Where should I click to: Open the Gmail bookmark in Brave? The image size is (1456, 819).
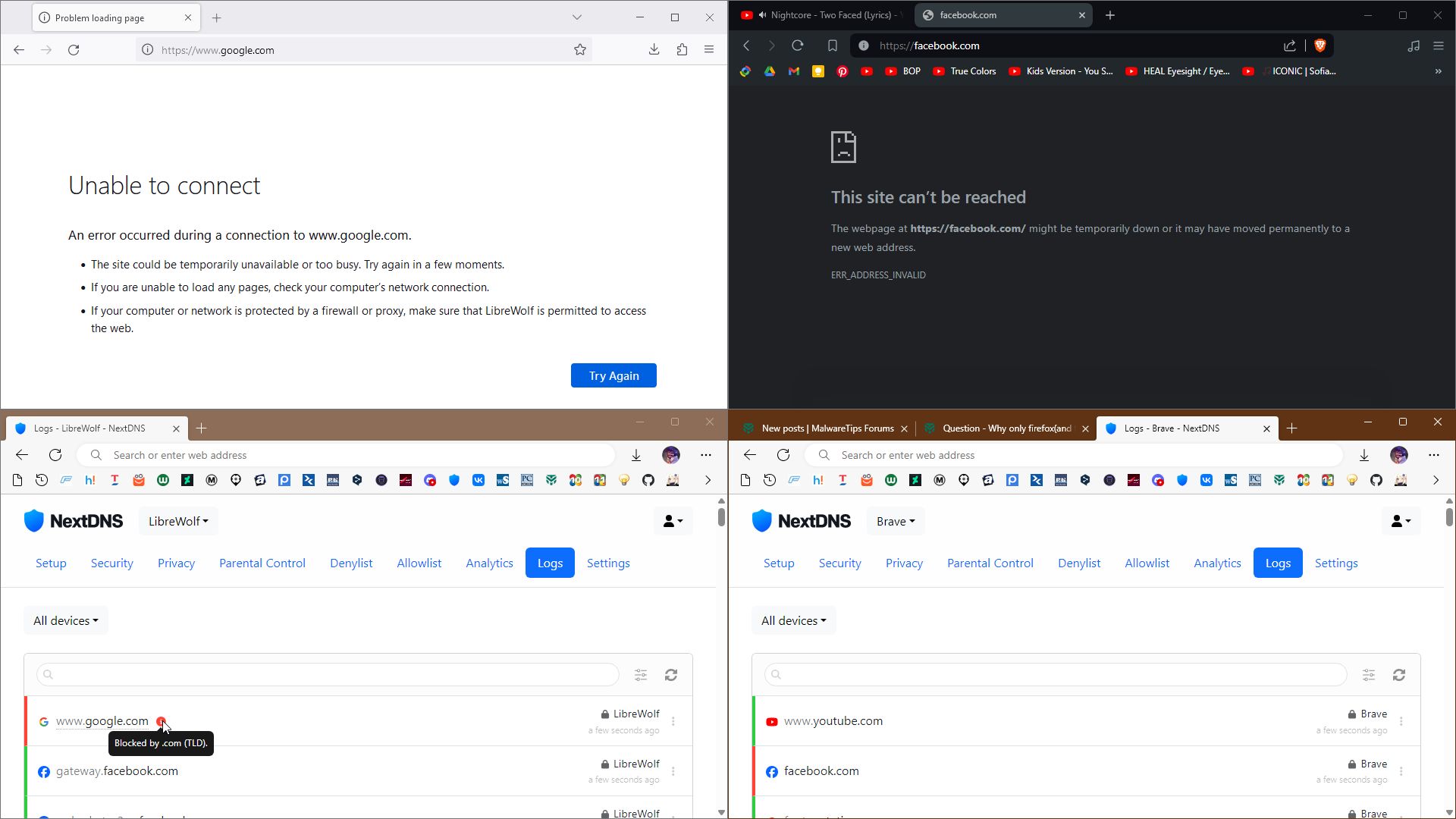point(794,71)
